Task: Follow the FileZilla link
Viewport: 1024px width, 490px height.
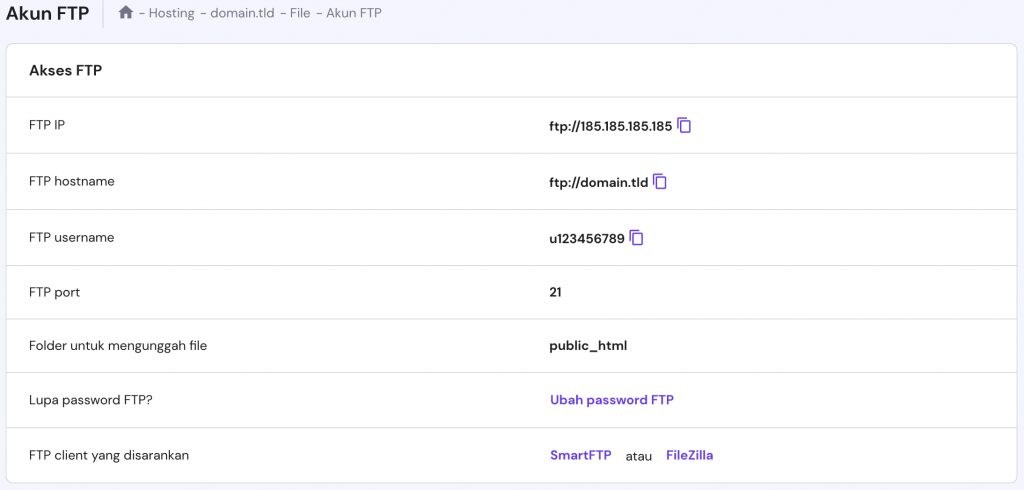Action: pos(689,455)
